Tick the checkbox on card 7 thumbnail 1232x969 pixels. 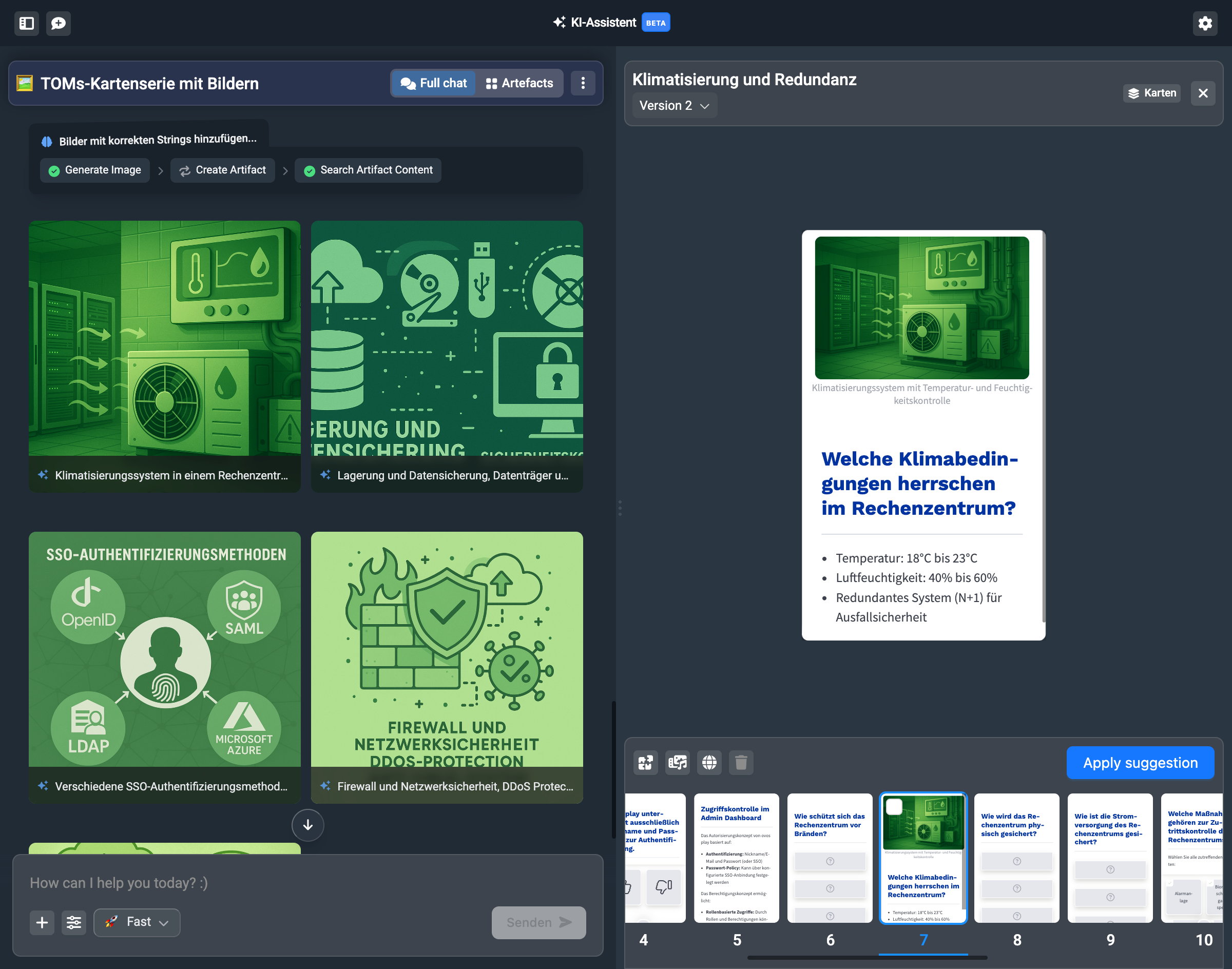[x=894, y=807]
